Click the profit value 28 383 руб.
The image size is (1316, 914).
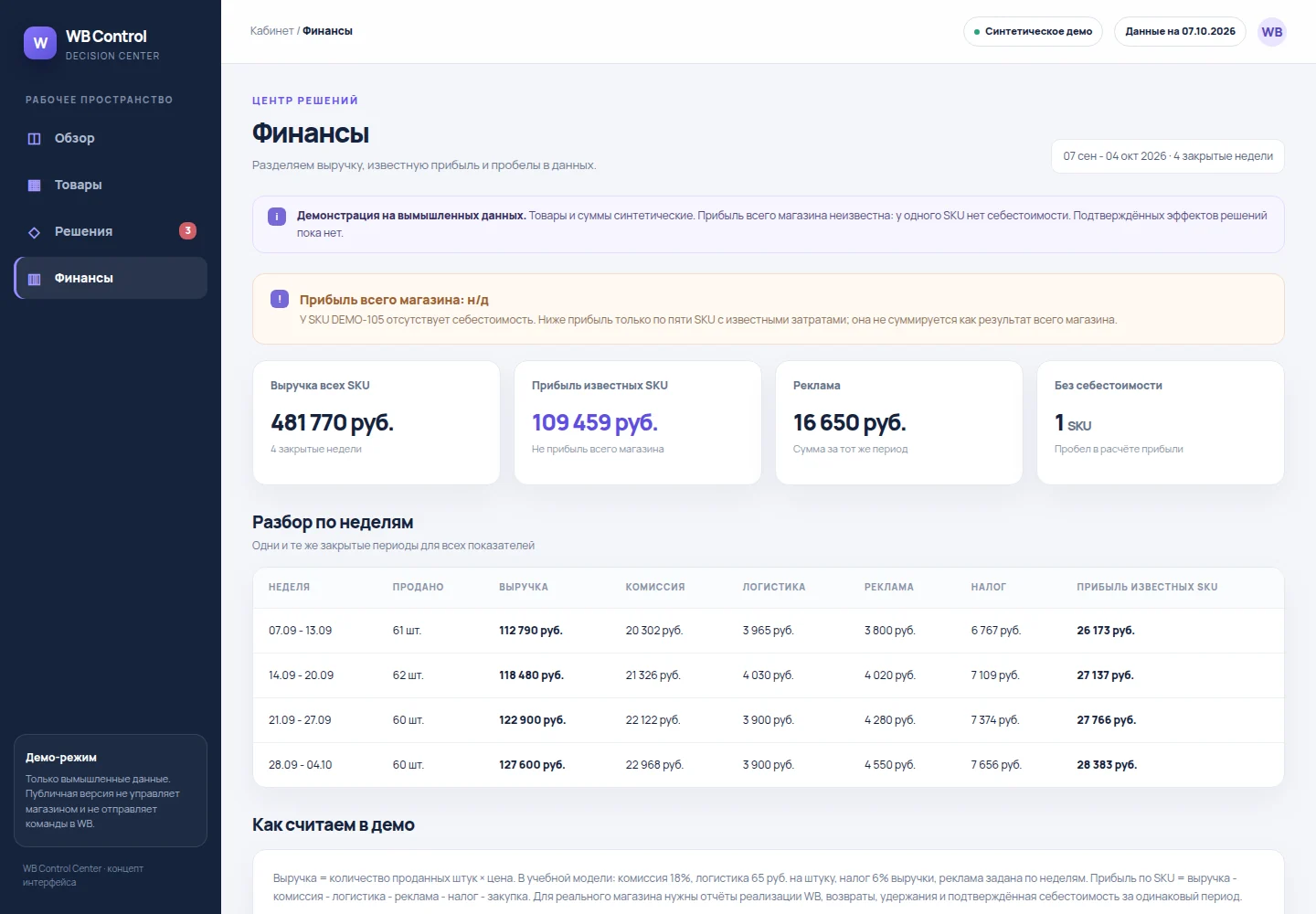click(x=1107, y=765)
